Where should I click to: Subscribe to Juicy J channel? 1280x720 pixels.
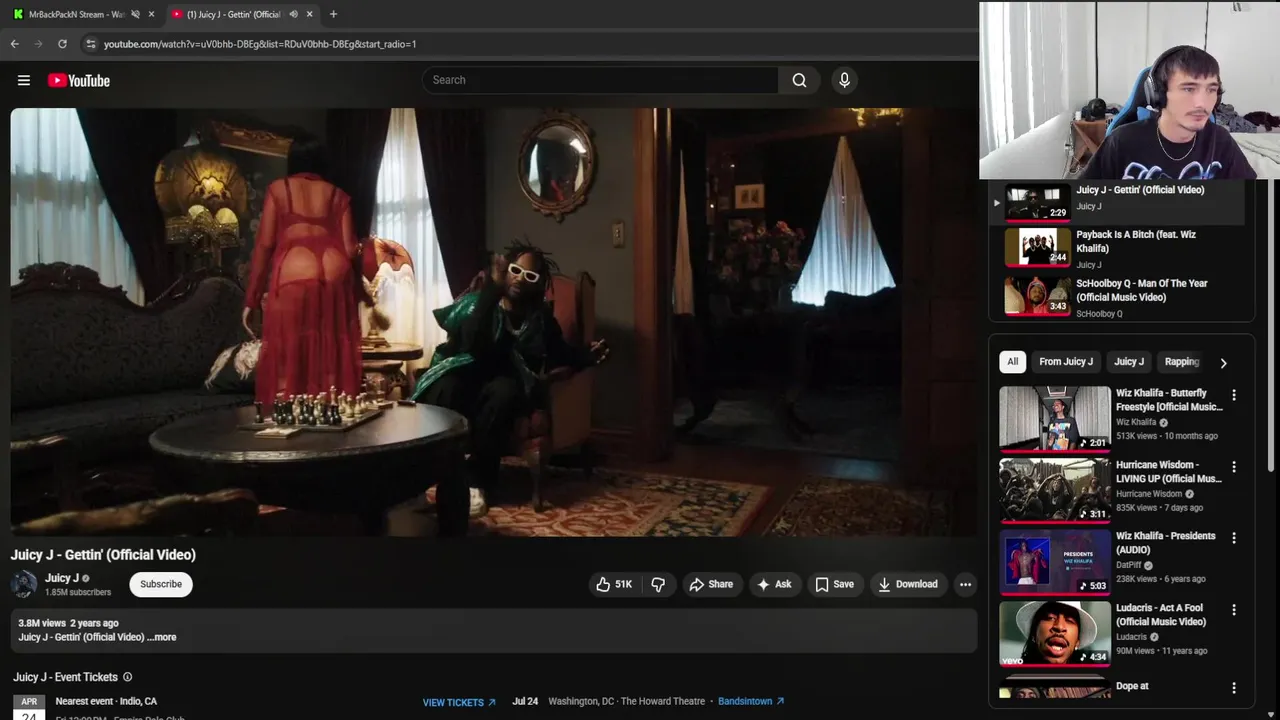click(161, 584)
